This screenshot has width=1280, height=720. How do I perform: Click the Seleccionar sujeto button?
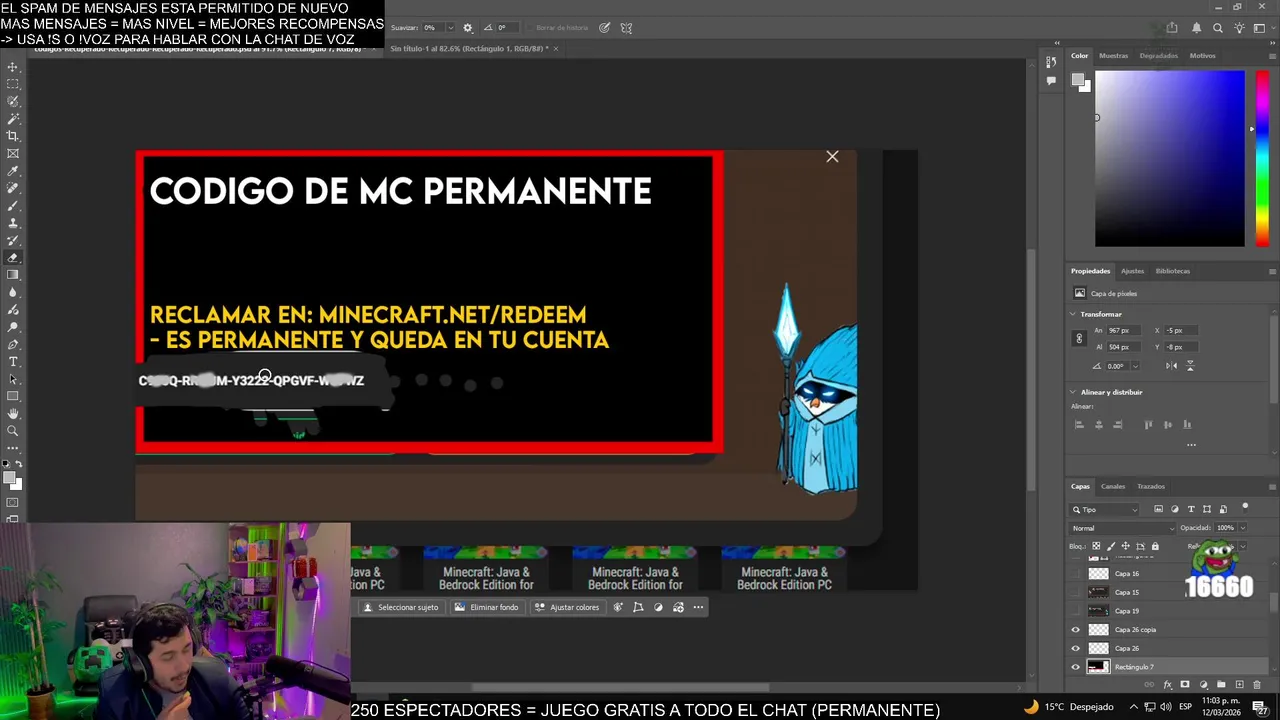[x=401, y=607]
